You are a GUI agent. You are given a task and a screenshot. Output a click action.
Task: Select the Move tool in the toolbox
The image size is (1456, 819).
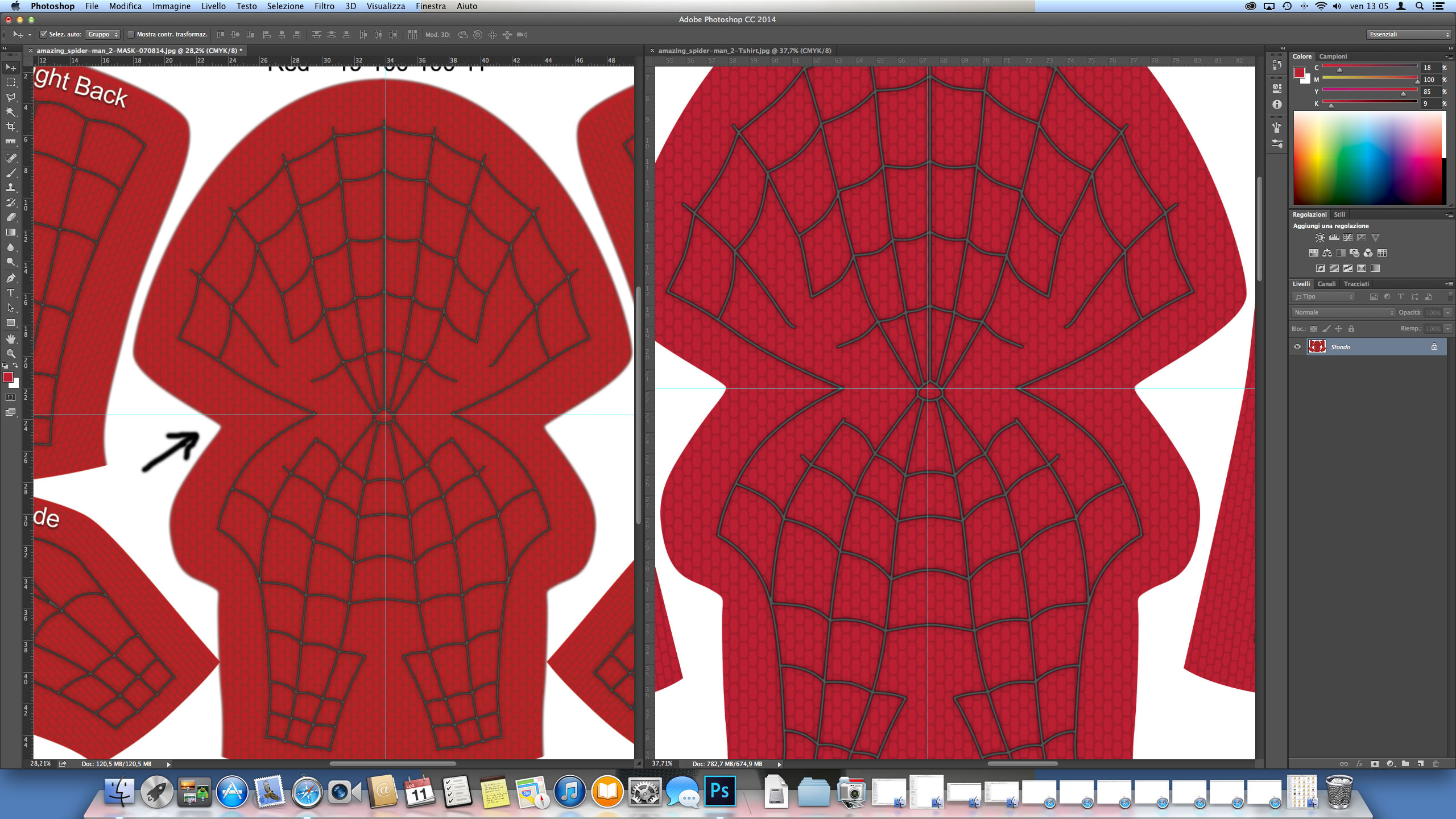pyautogui.click(x=11, y=68)
